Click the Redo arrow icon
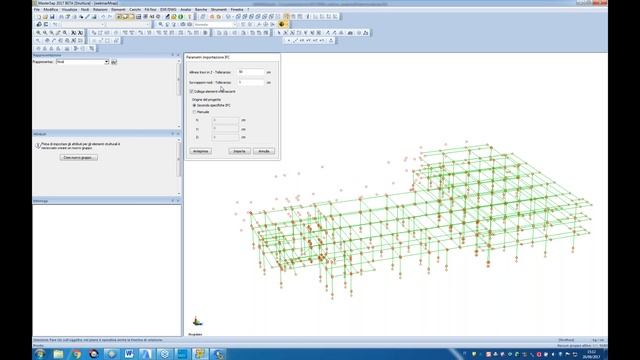The image size is (640, 360). [x=110, y=17]
